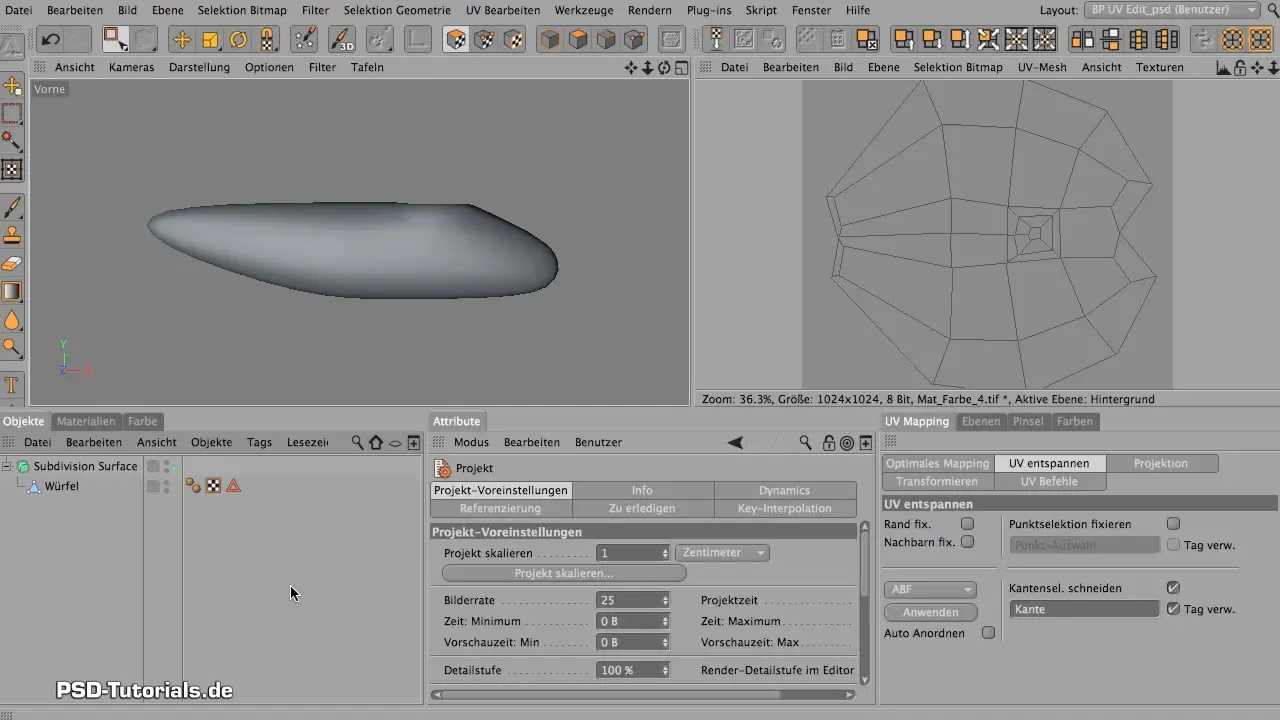Open the Layout dropdown BP UV Edit
1280x720 pixels.
(x=1173, y=9)
